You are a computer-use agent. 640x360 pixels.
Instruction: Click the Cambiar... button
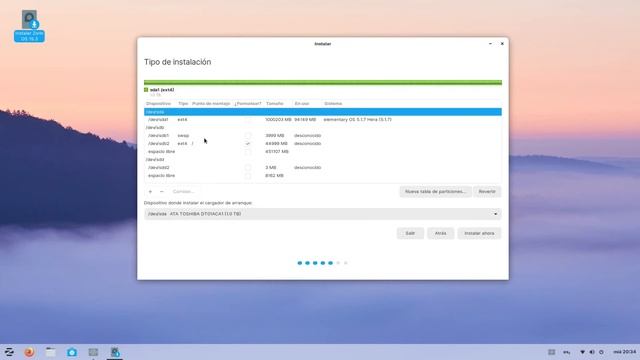click(183, 191)
